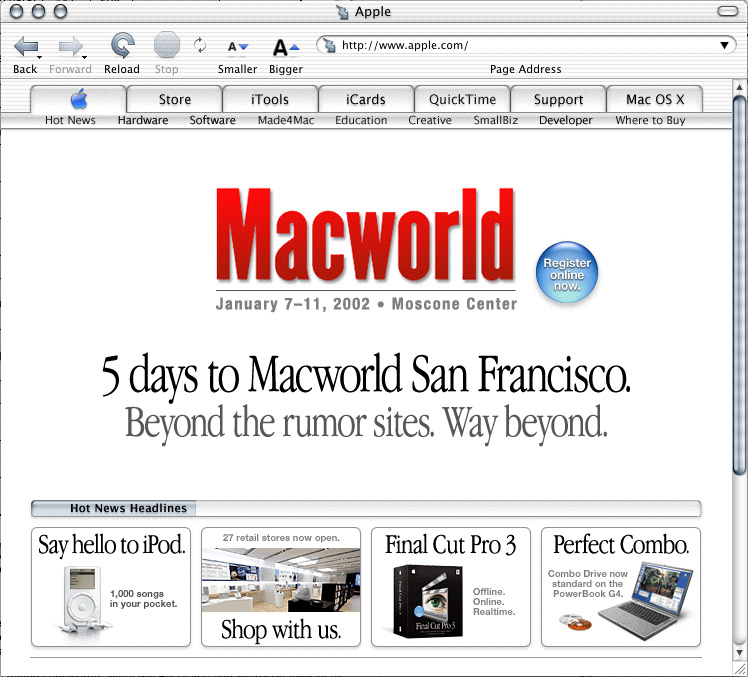Open the Forward button history dropdown arrow
748x677 pixels.
84,58
